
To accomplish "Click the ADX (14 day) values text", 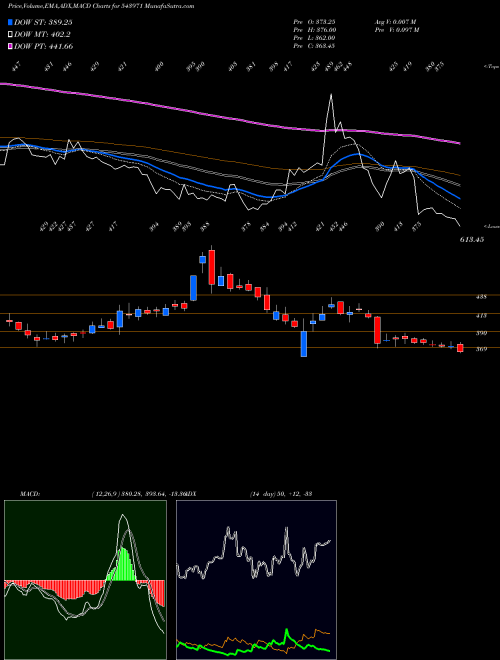I will coord(280,494).
